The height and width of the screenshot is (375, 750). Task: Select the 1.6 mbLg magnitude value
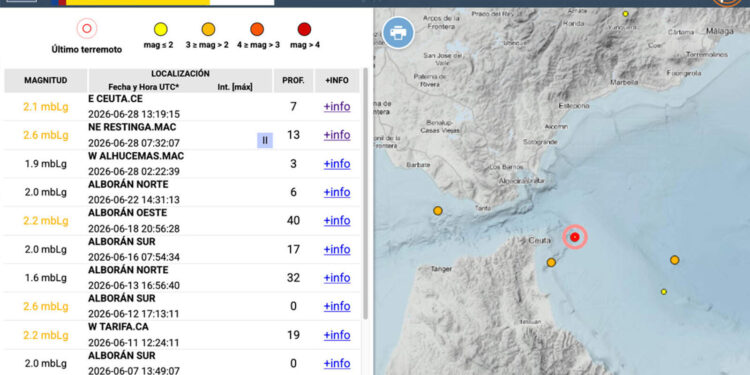pos(46,278)
